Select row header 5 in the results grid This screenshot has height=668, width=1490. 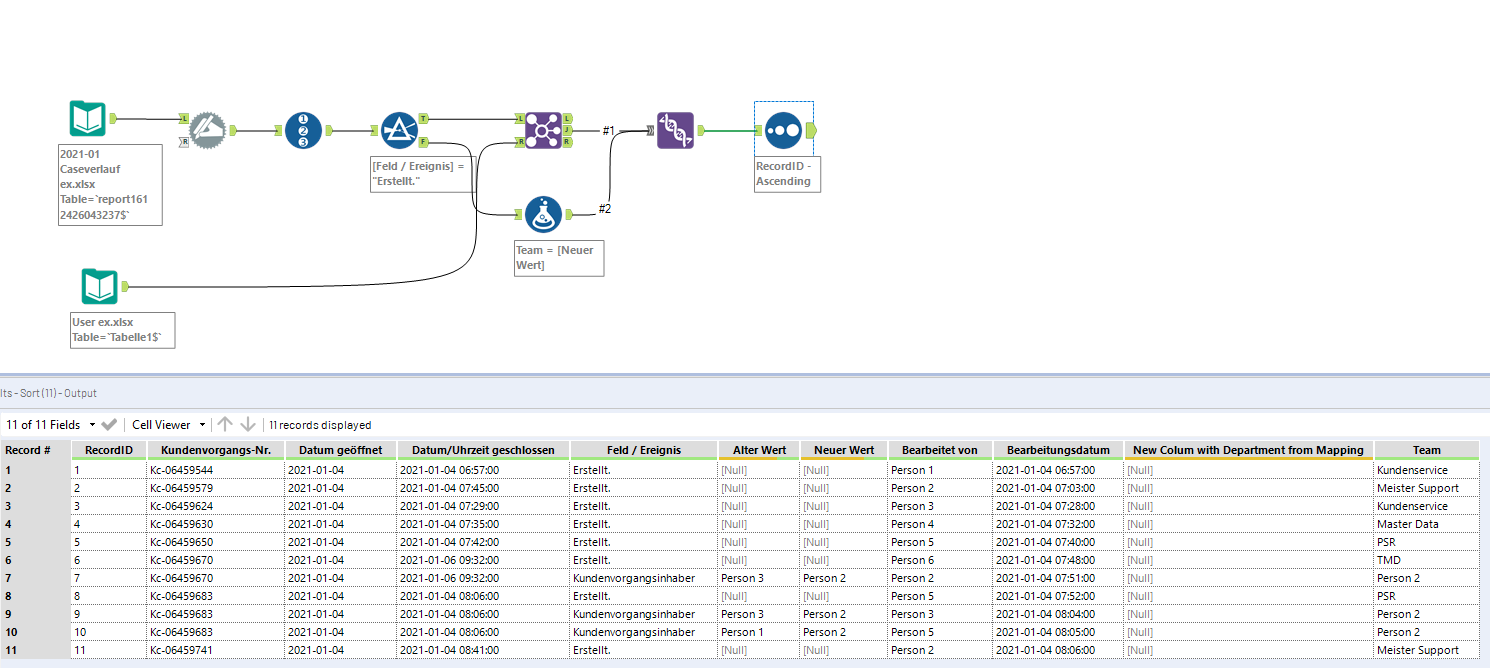[x=30, y=542]
